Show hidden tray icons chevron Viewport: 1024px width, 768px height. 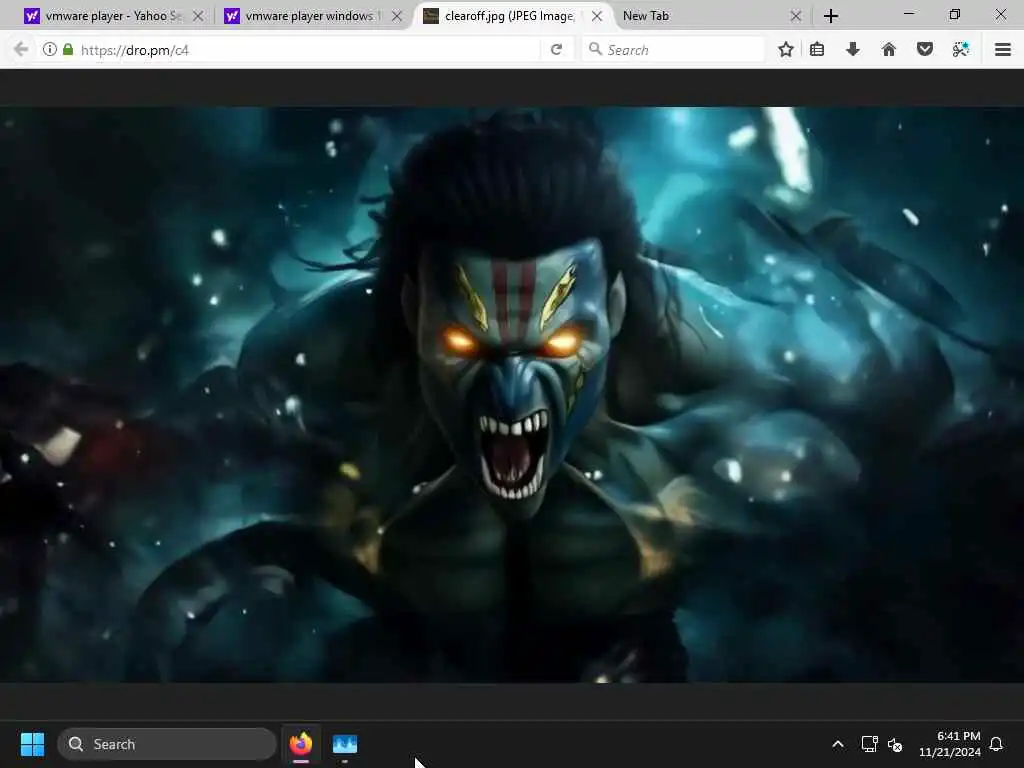[838, 744]
